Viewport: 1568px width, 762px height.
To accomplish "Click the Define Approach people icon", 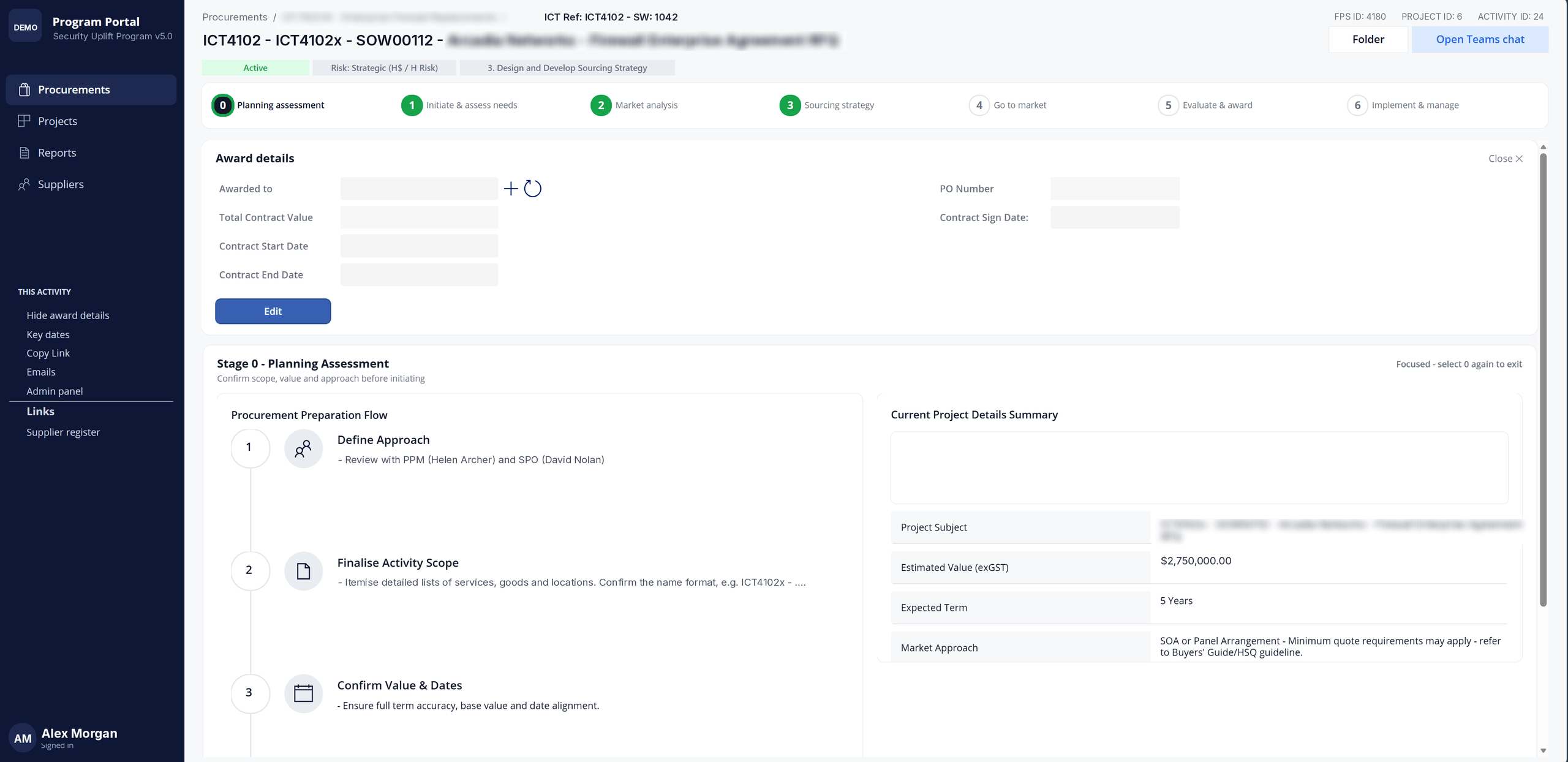I will tap(303, 449).
